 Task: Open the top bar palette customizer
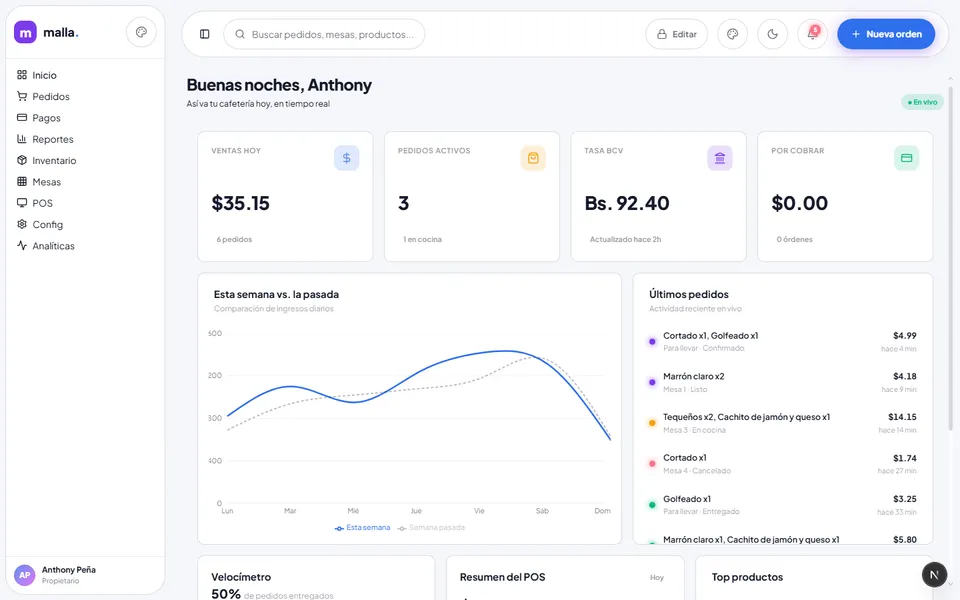pos(732,34)
